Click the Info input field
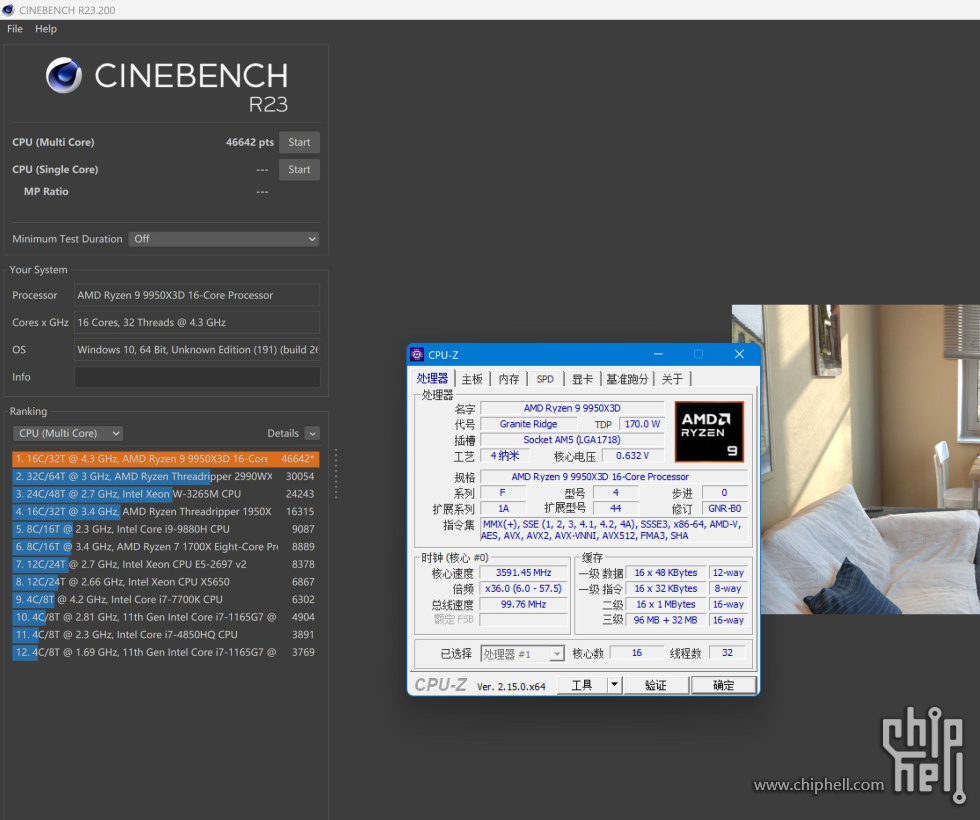Screen dimensions: 980x820 [197, 377]
